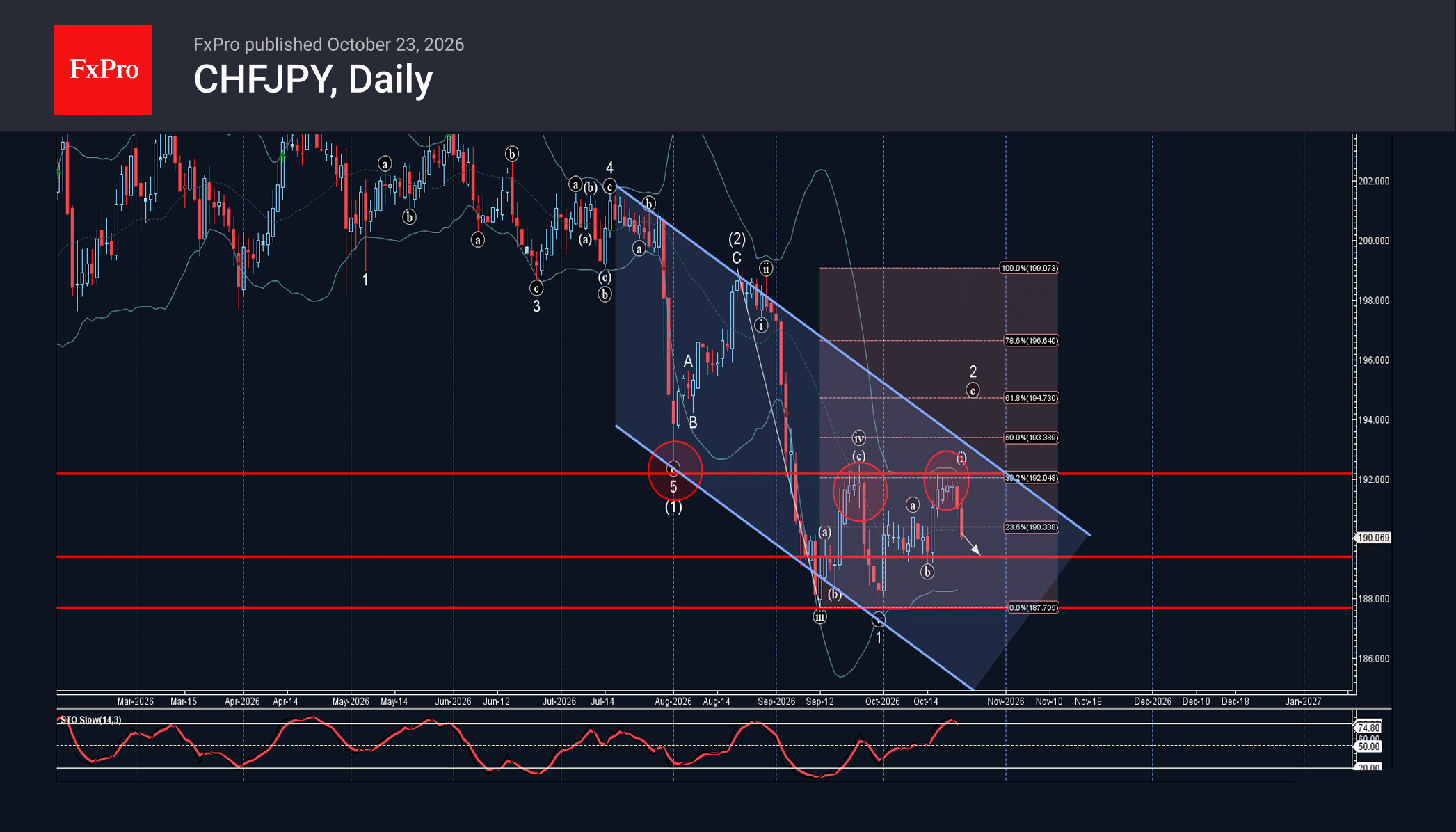
Task: Click the 194.000 price axis label
Action: (x=1374, y=420)
